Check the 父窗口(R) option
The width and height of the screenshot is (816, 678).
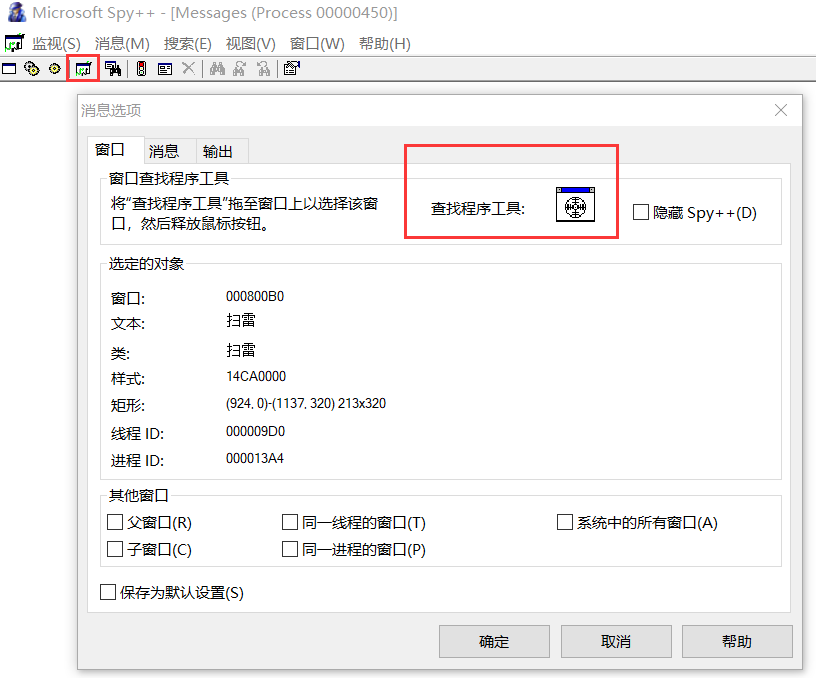[x=115, y=522]
